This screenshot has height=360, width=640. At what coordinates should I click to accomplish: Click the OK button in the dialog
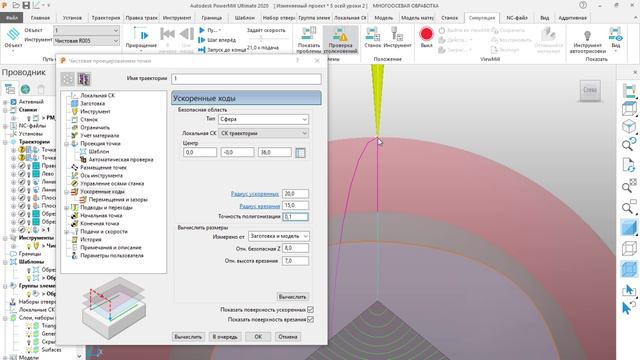[x=258, y=337]
